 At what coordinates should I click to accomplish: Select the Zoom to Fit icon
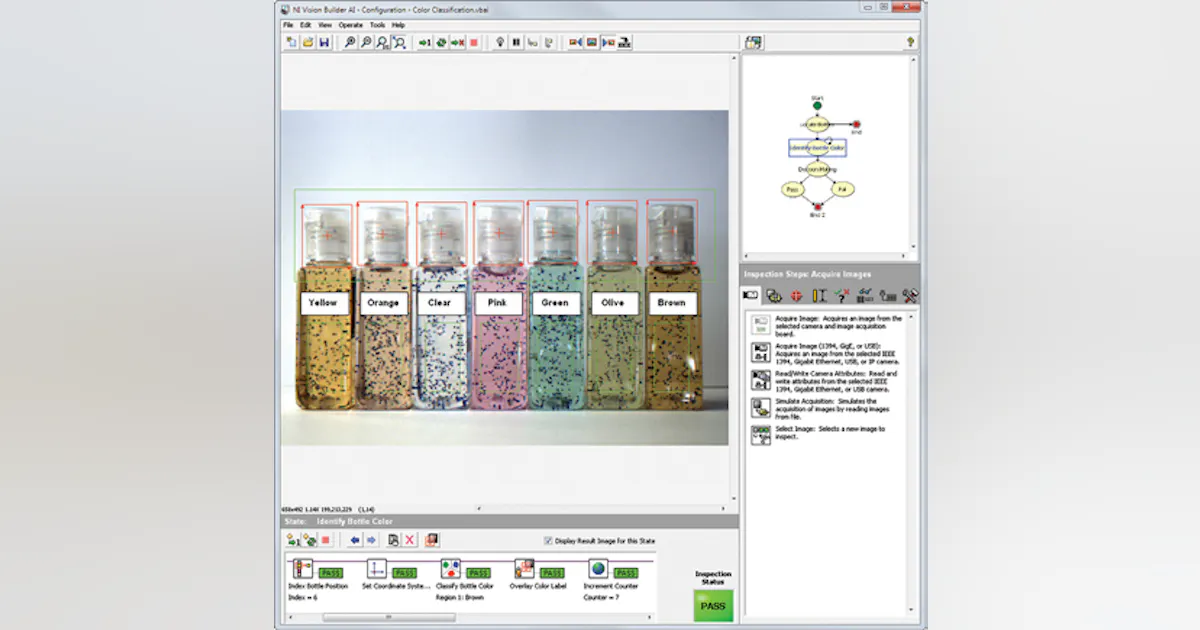pyautogui.click(x=399, y=42)
